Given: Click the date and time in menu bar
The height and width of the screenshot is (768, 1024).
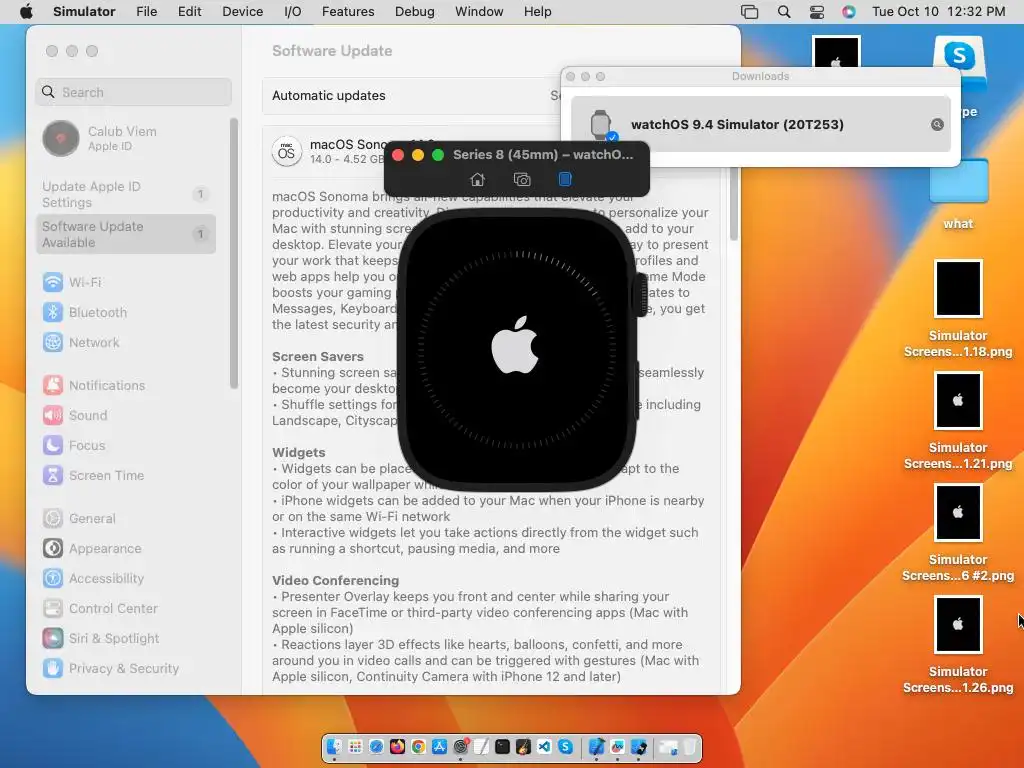Looking at the screenshot, I should [x=938, y=11].
